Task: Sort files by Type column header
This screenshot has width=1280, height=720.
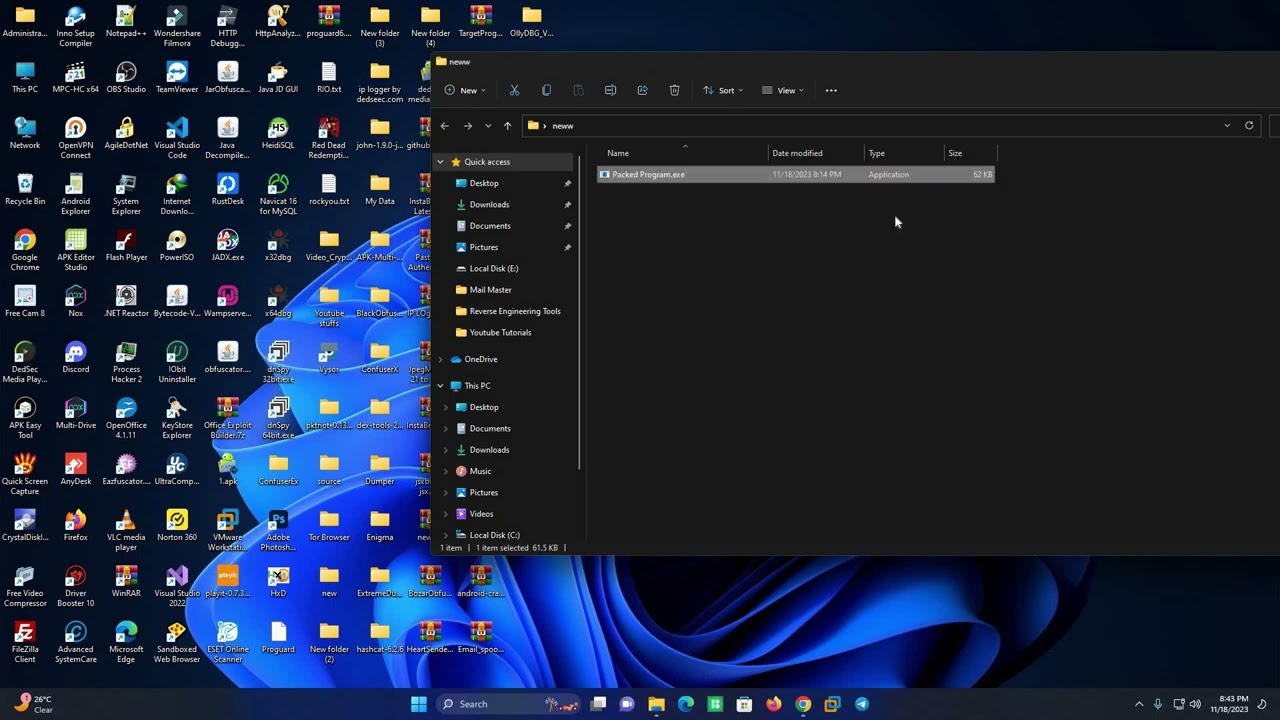Action: coord(876,153)
